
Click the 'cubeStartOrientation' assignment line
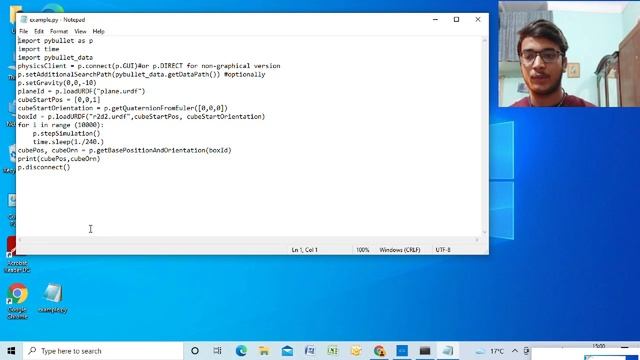click(122, 108)
